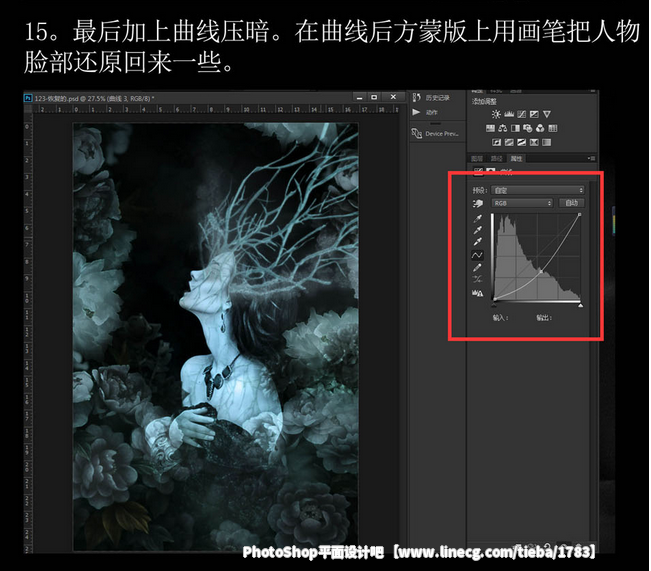This screenshot has height=571, width=651.
Task: Add a Photo Filter adjustment
Action: click(x=528, y=128)
